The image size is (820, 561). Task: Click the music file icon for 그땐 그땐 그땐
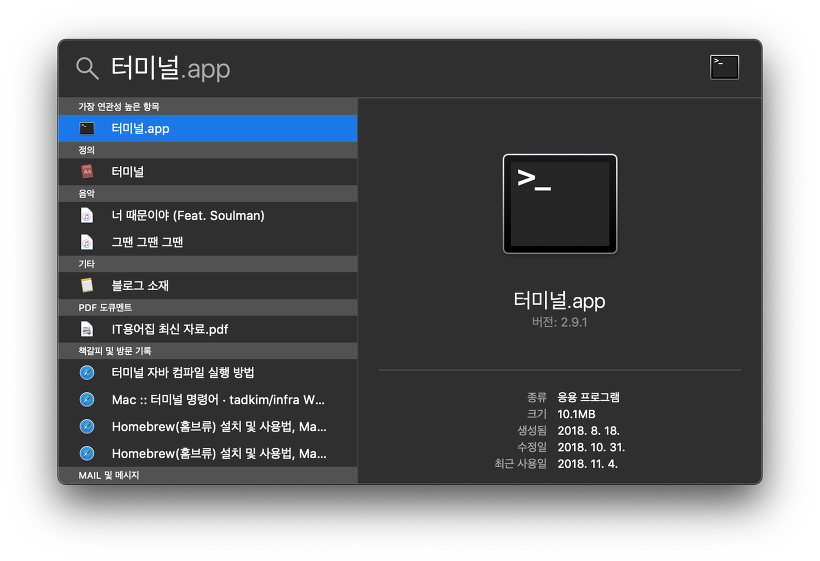[x=87, y=242]
